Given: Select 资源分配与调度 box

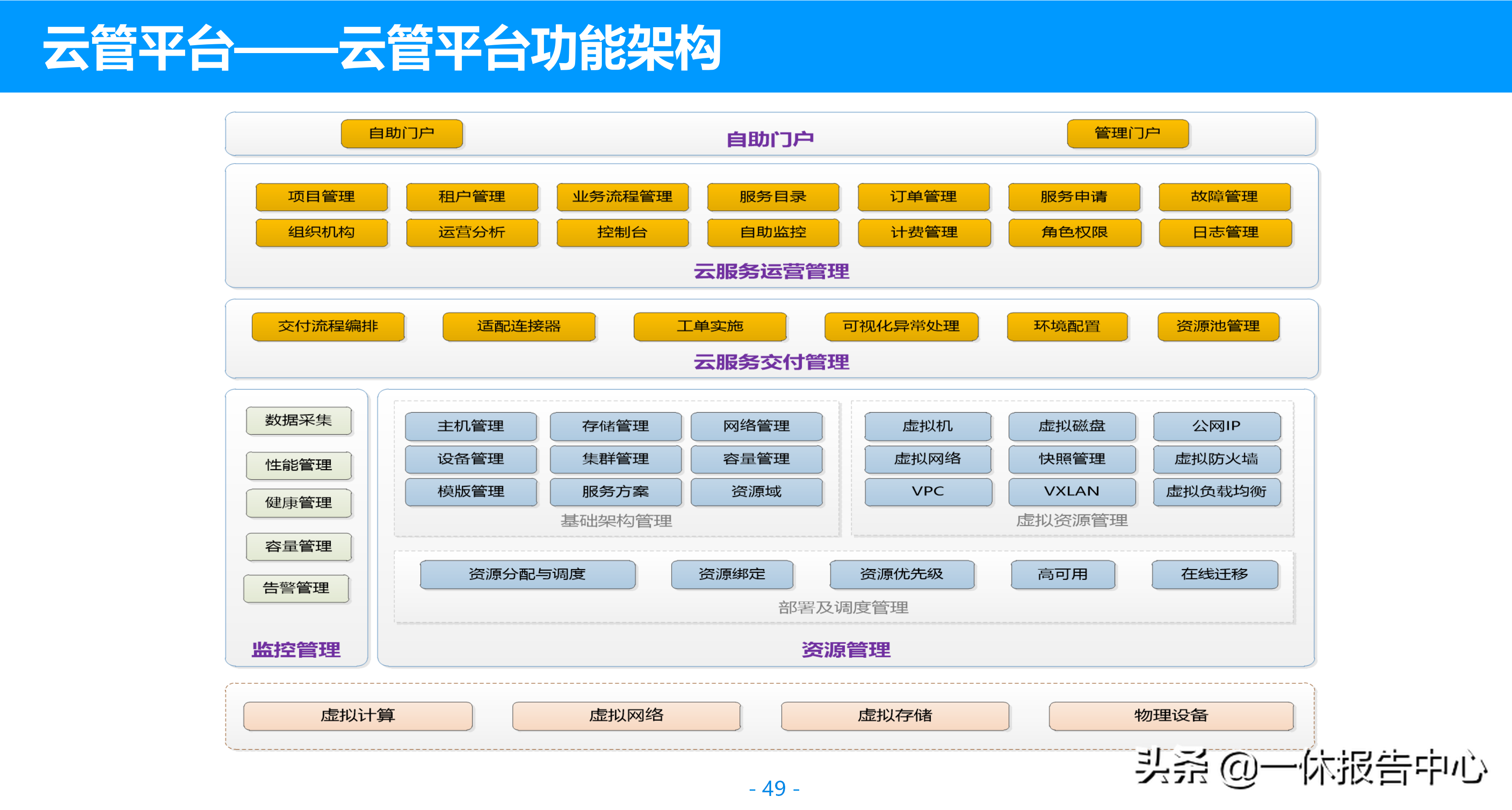Looking at the screenshot, I should [527, 574].
